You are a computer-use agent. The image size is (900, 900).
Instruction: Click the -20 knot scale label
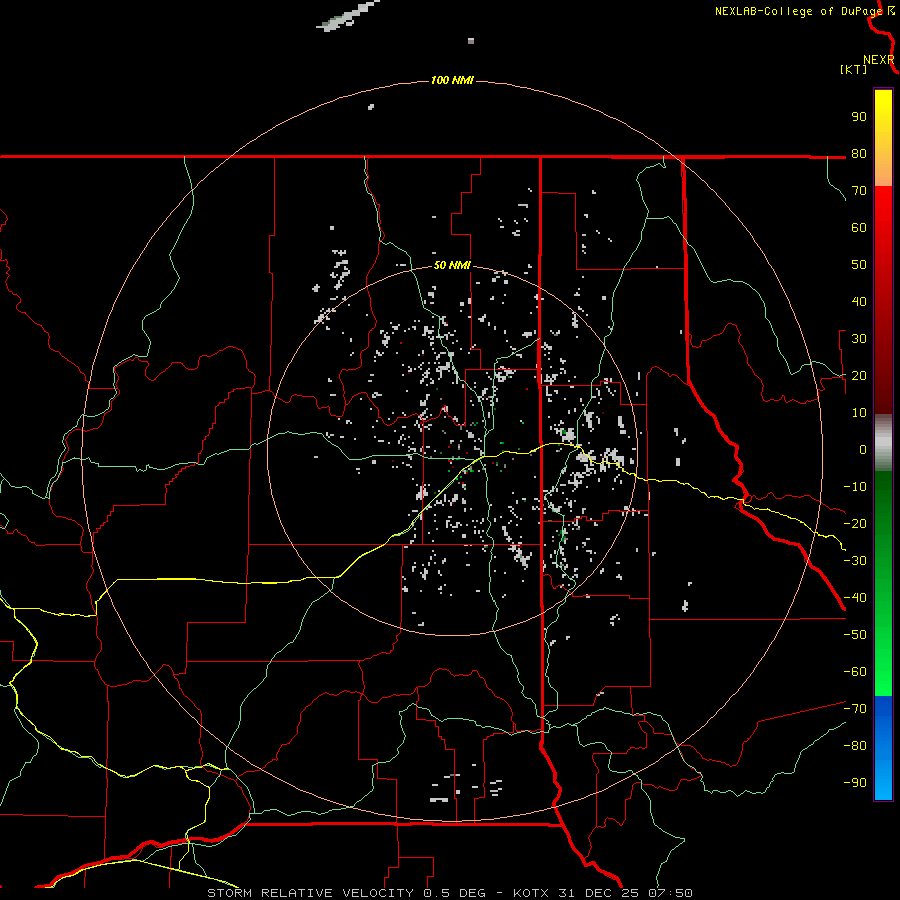click(x=855, y=524)
